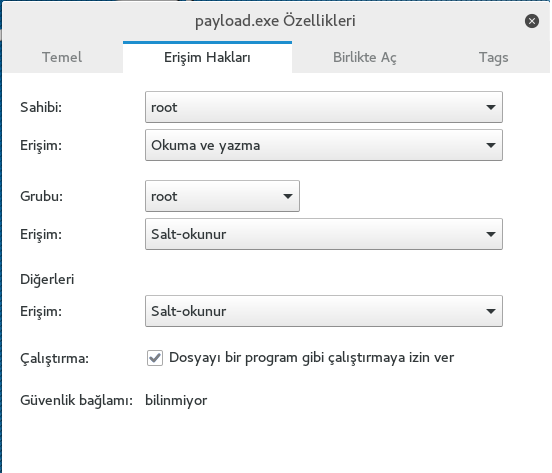
Task: Click the checkbox label text for program execution
Action: click(312, 358)
